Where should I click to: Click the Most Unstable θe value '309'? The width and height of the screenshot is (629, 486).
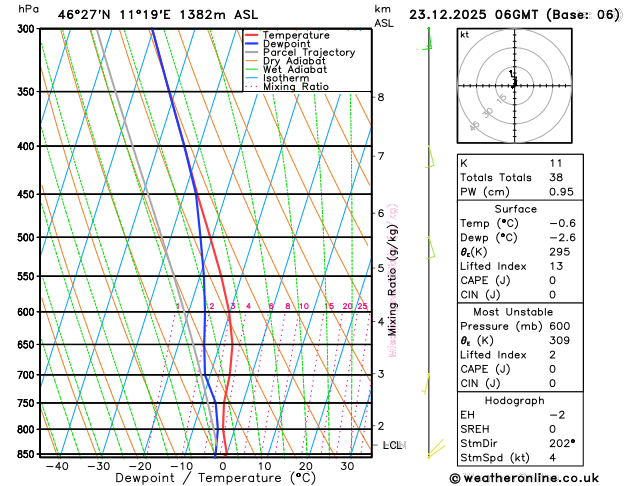point(560,340)
